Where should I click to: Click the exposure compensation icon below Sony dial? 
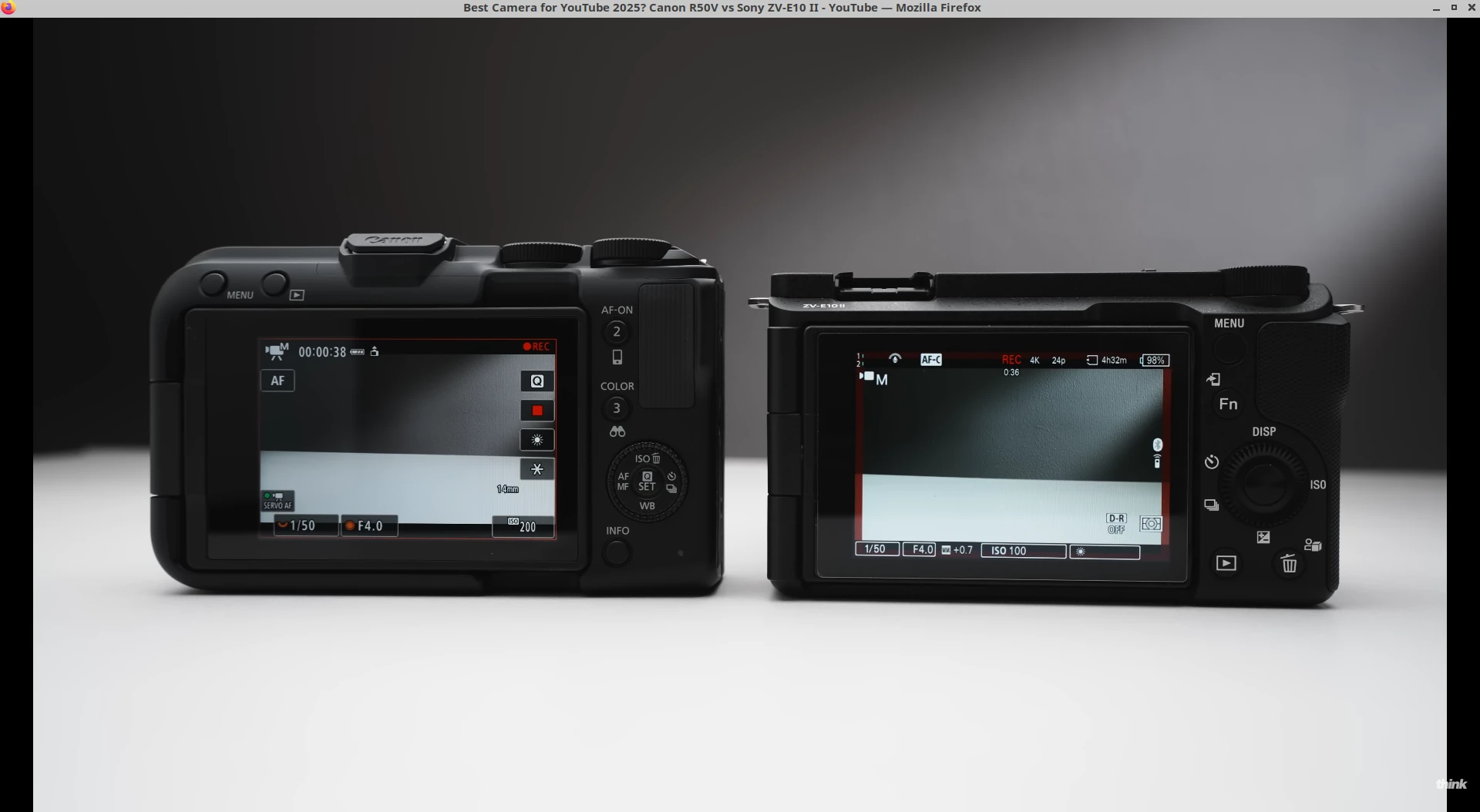(x=1263, y=537)
